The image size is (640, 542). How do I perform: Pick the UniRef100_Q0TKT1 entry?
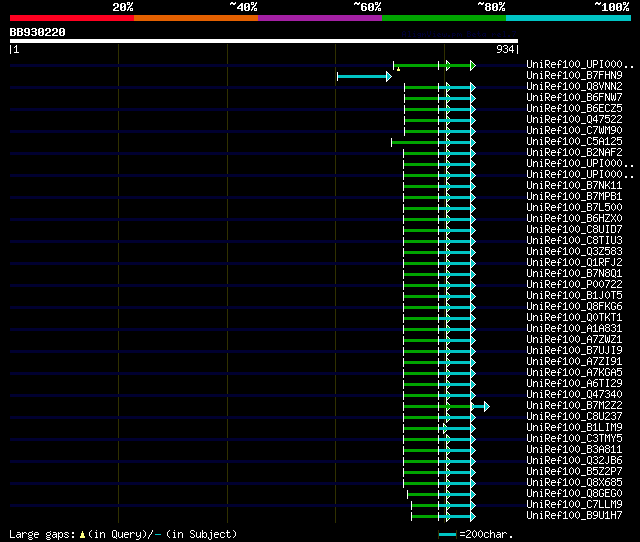574,318
